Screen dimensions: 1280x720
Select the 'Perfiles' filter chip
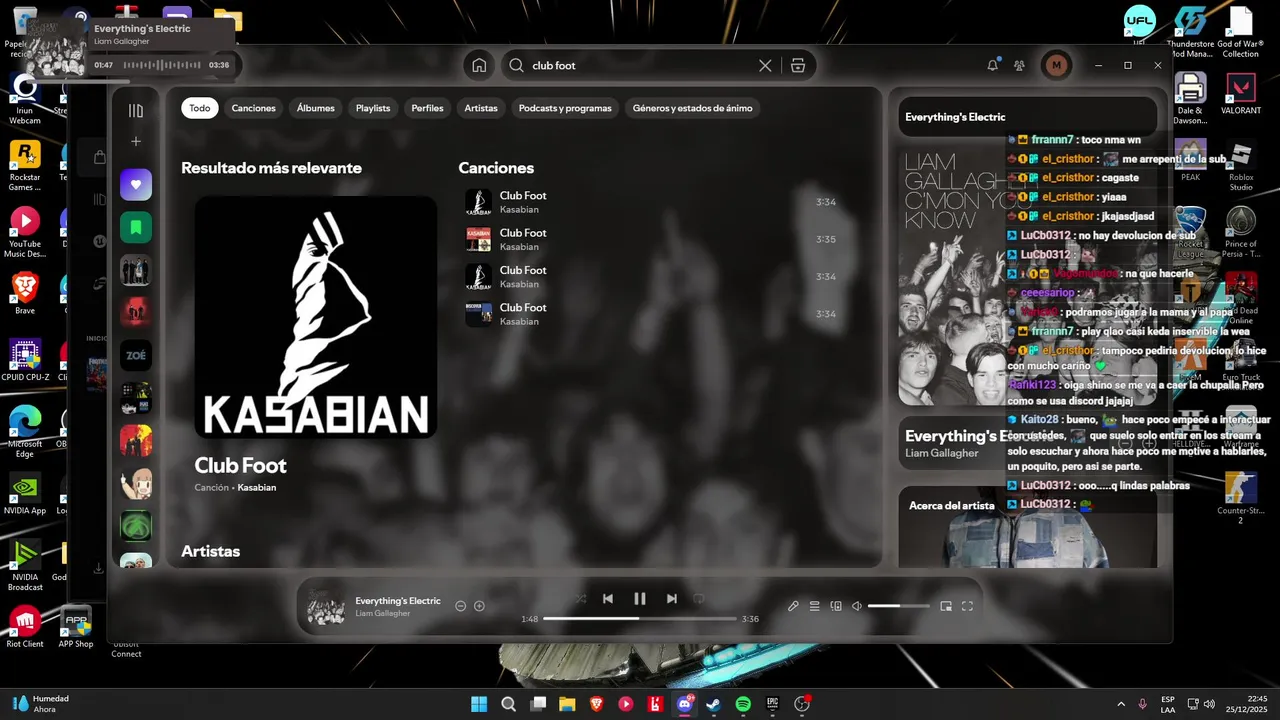click(427, 108)
